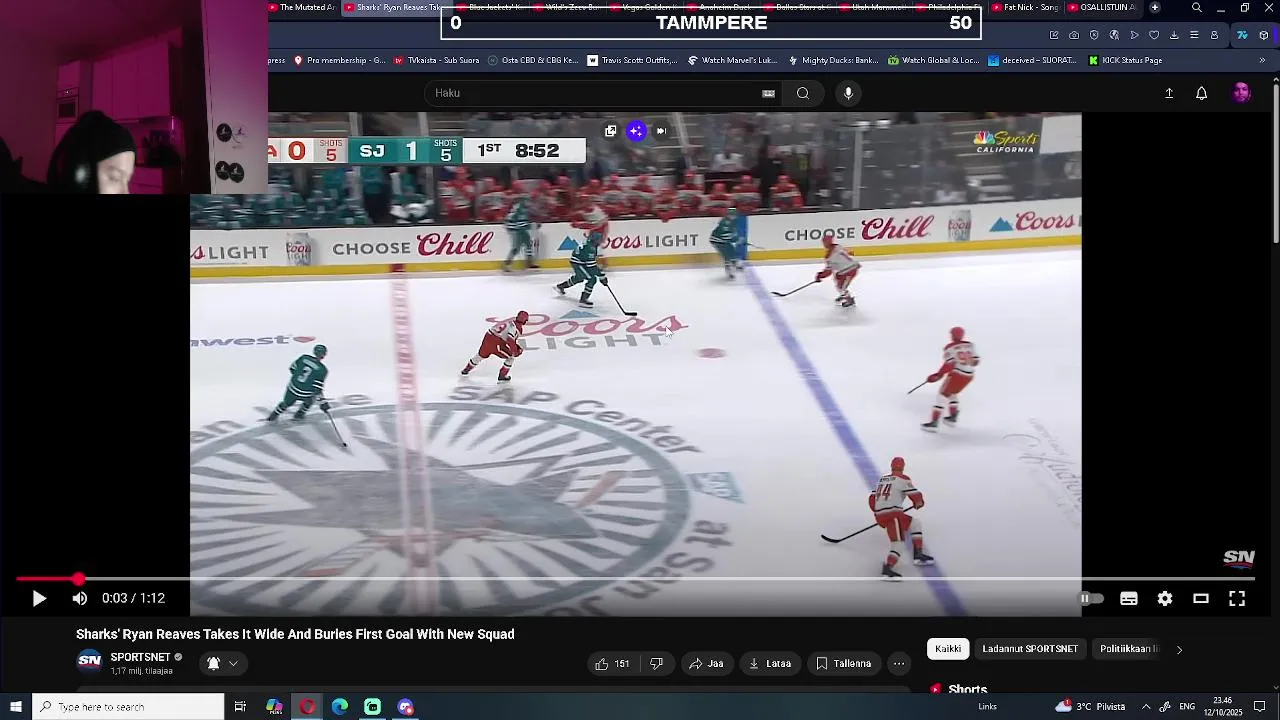Image resolution: width=1280 pixels, height=720 pixels.
Task: Select the Kaikki filter chip
Action: pos(948,649)
